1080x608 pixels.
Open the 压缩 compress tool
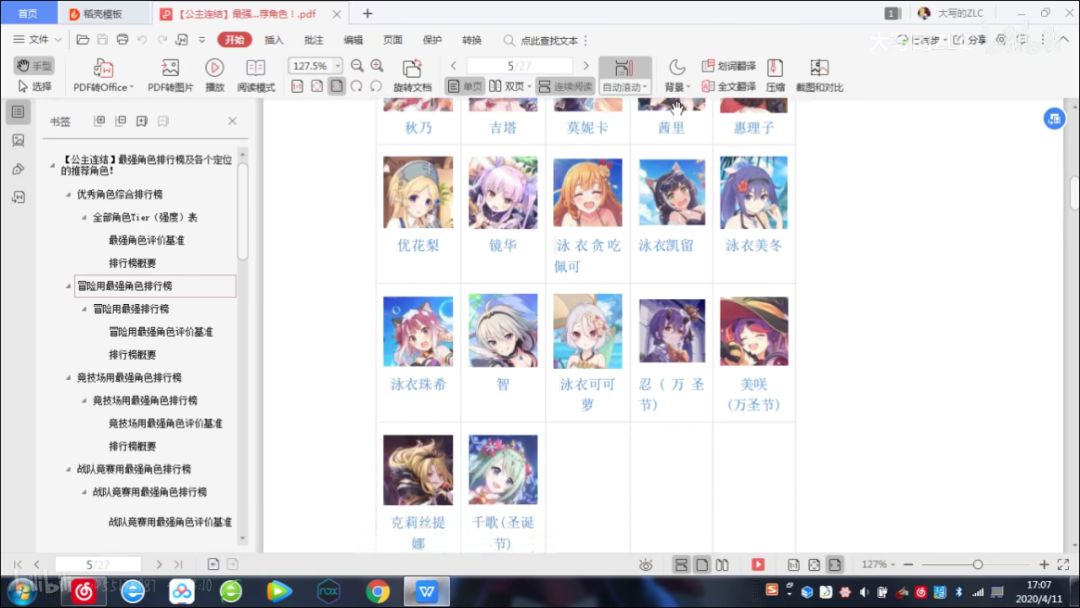coord(775,75)
